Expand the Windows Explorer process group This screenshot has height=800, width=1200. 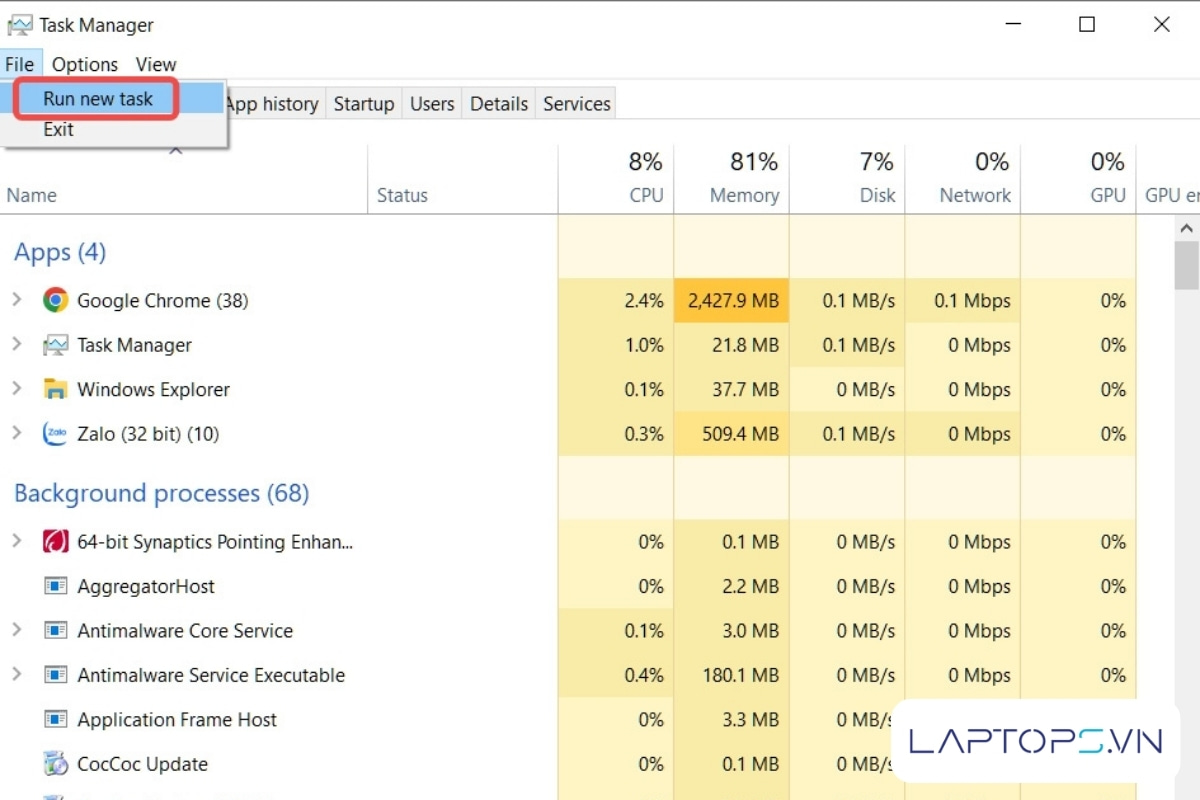click(x=16, y=388)
